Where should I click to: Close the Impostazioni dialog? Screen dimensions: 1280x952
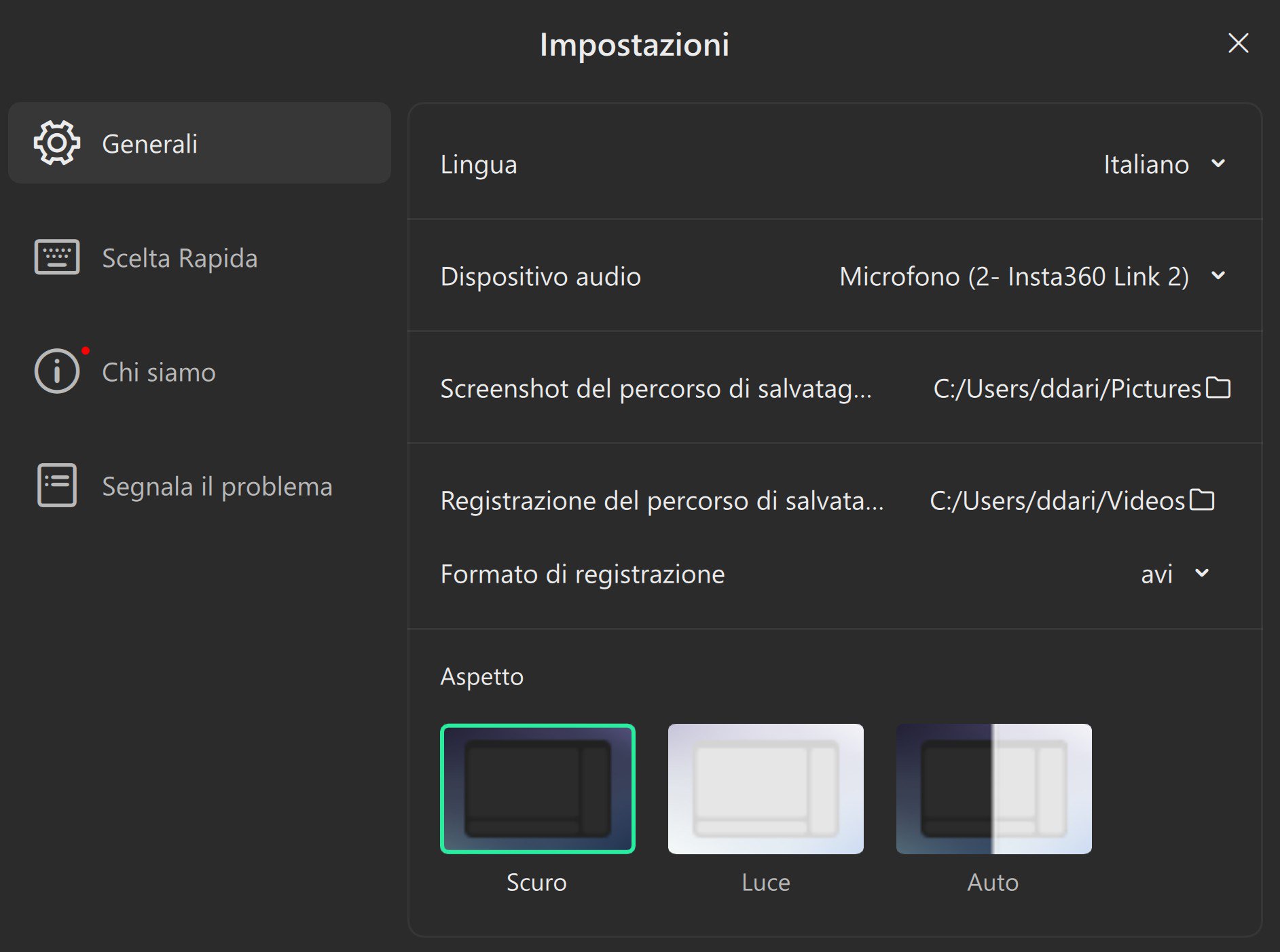(1238, 43)
